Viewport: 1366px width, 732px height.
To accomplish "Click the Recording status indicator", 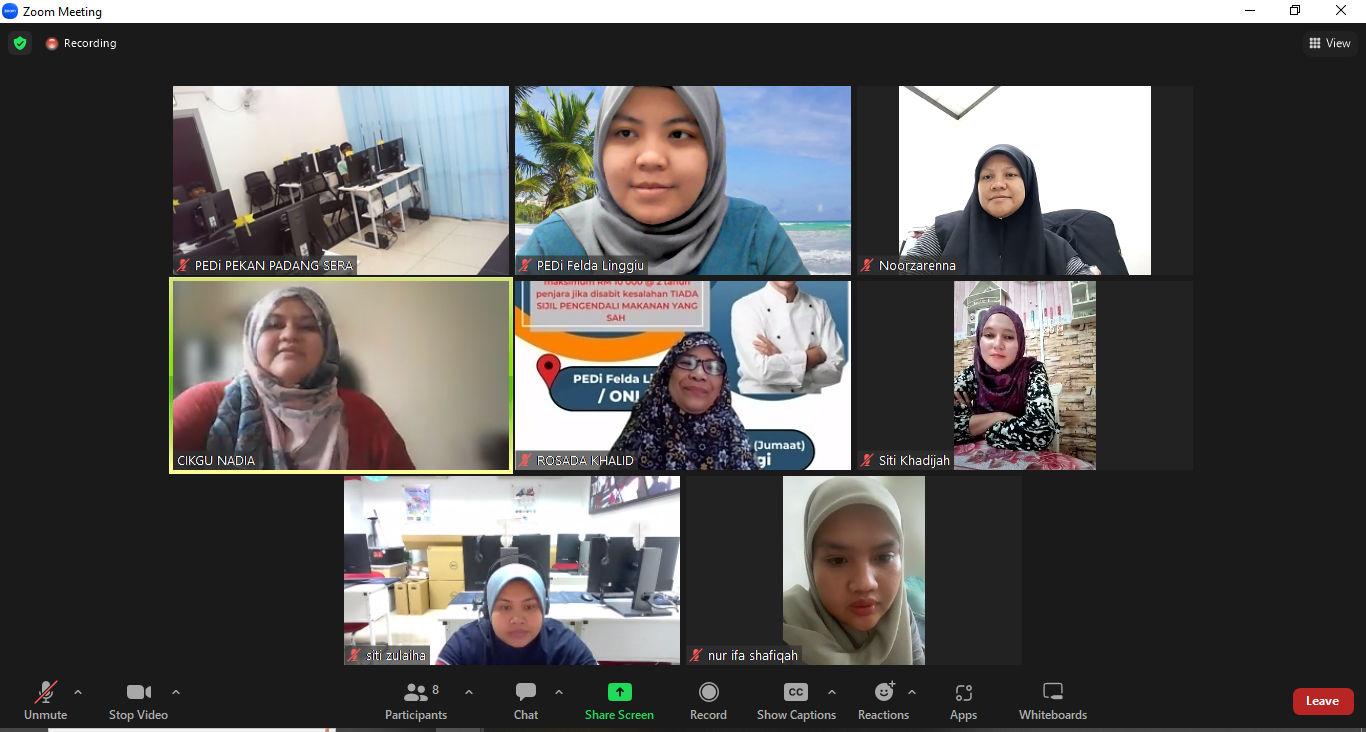I will click(81, 43).
